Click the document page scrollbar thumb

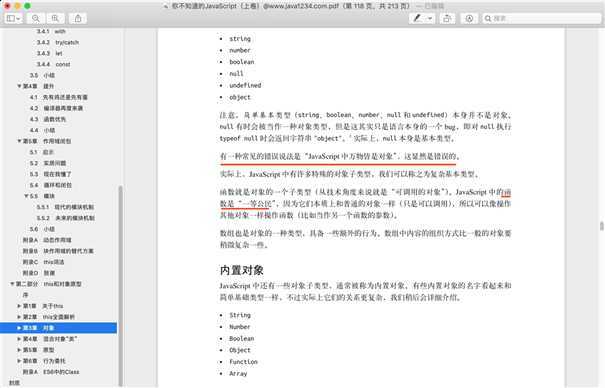pos(602,226)
